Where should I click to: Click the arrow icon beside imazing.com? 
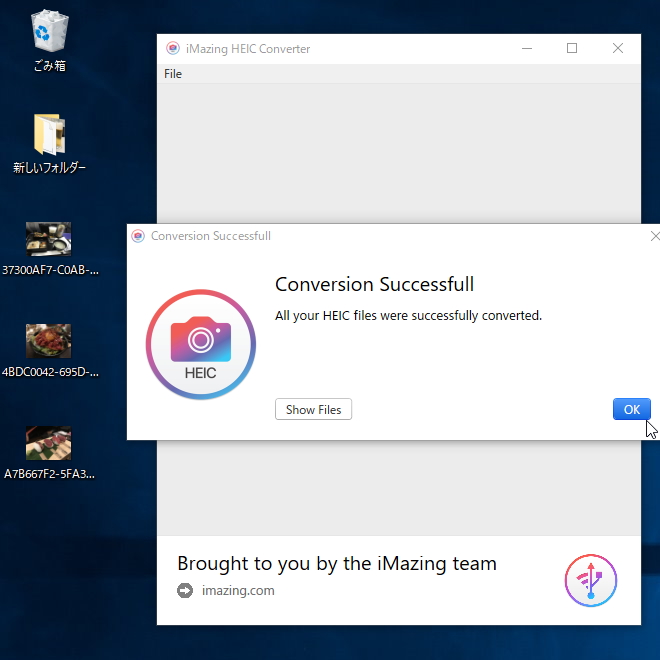185,591
